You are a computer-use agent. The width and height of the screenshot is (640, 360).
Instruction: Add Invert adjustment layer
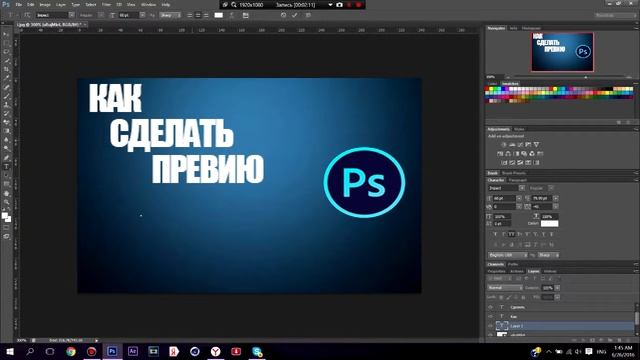pos(504,162)
